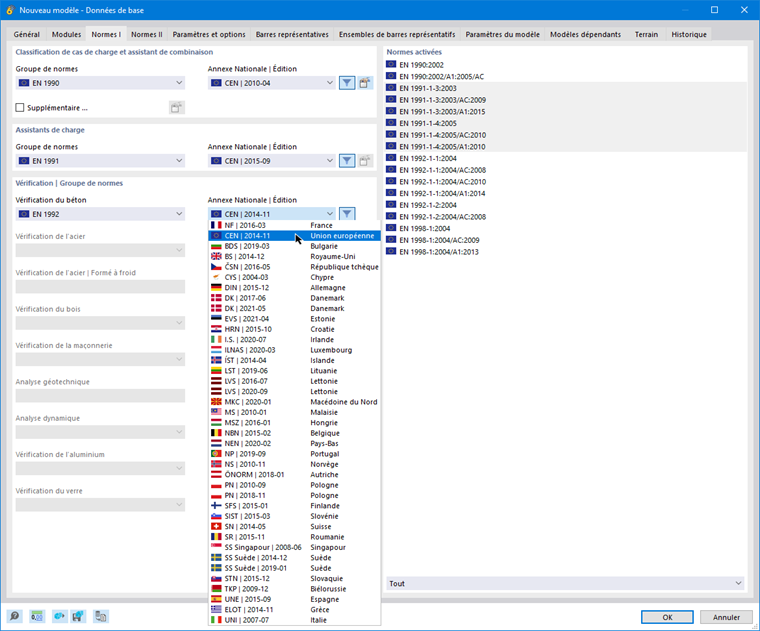Choose BDS | 2019-03 Bulgarie annex

point(295,246)
